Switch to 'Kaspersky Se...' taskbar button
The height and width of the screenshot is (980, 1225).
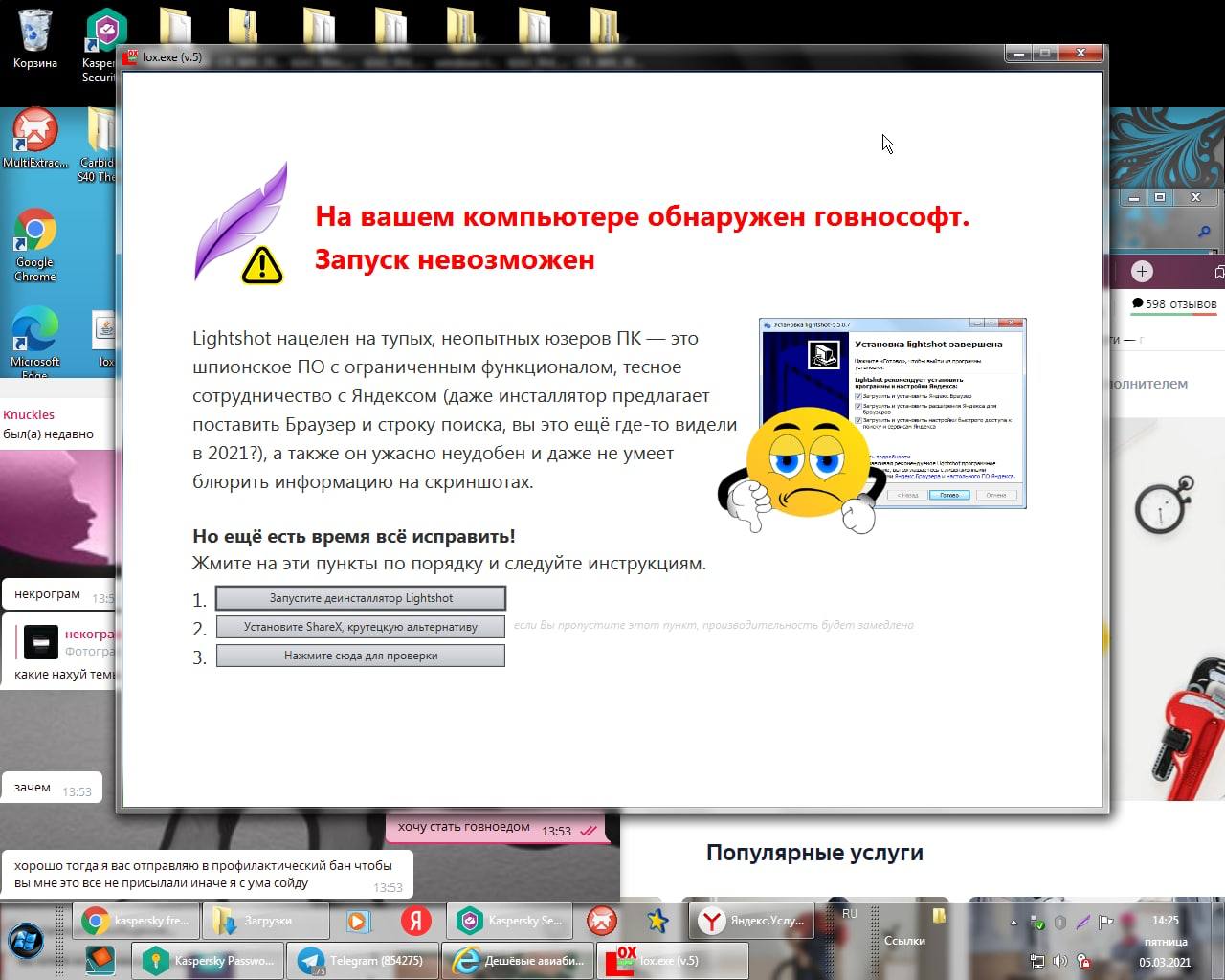point(509,921)
